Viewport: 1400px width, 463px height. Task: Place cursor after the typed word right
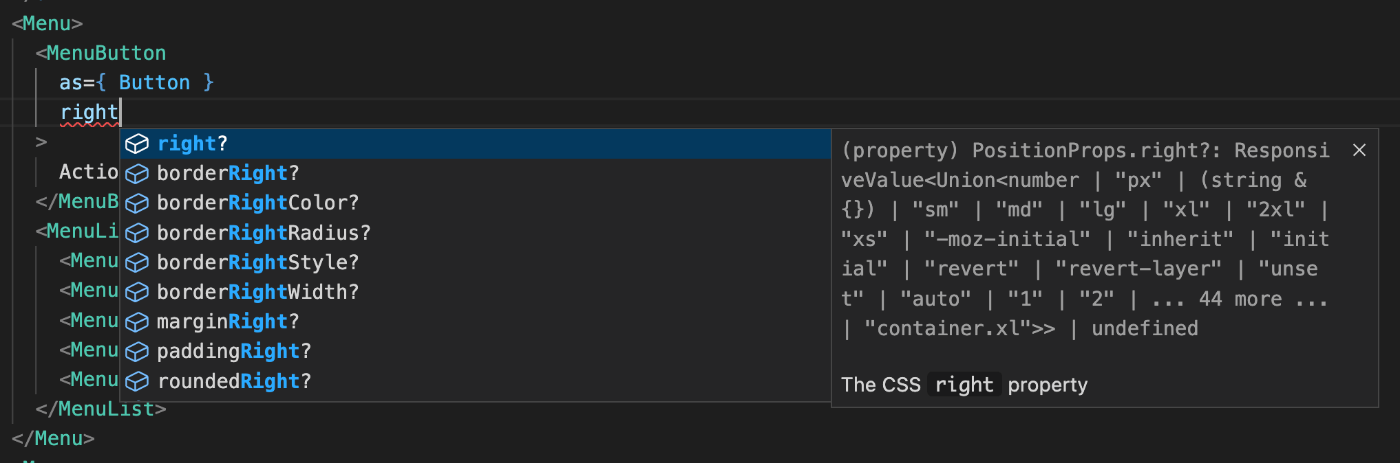[120, 112]
